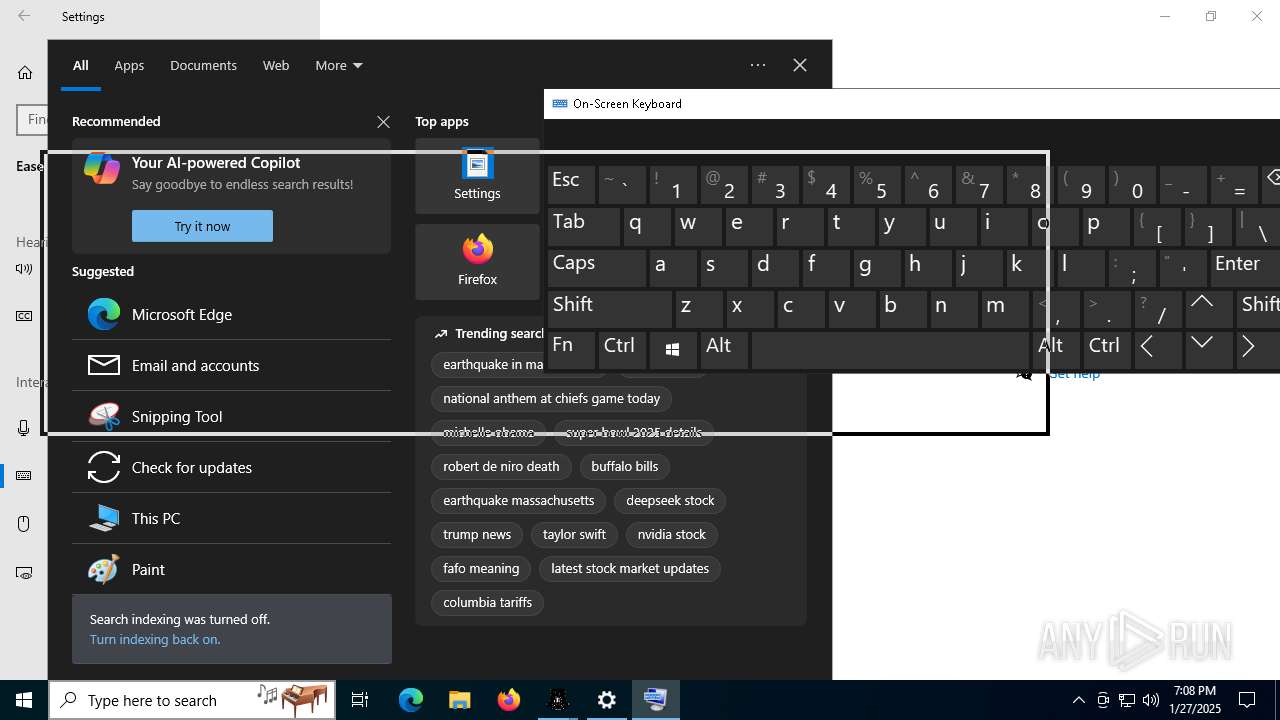Search trending columbia tariffs
The height and width of the screenshot is (720, 1280).
[487, 602]
